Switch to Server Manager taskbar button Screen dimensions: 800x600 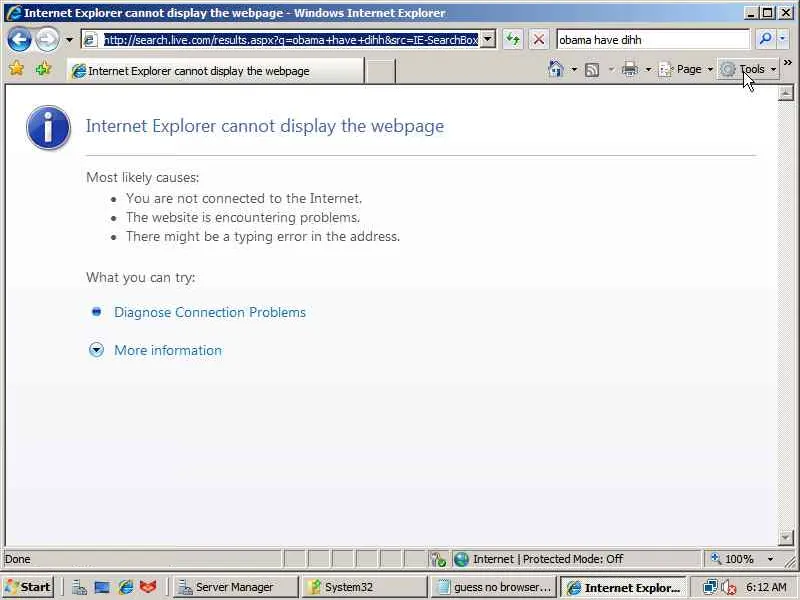click(x=235, y=587)
